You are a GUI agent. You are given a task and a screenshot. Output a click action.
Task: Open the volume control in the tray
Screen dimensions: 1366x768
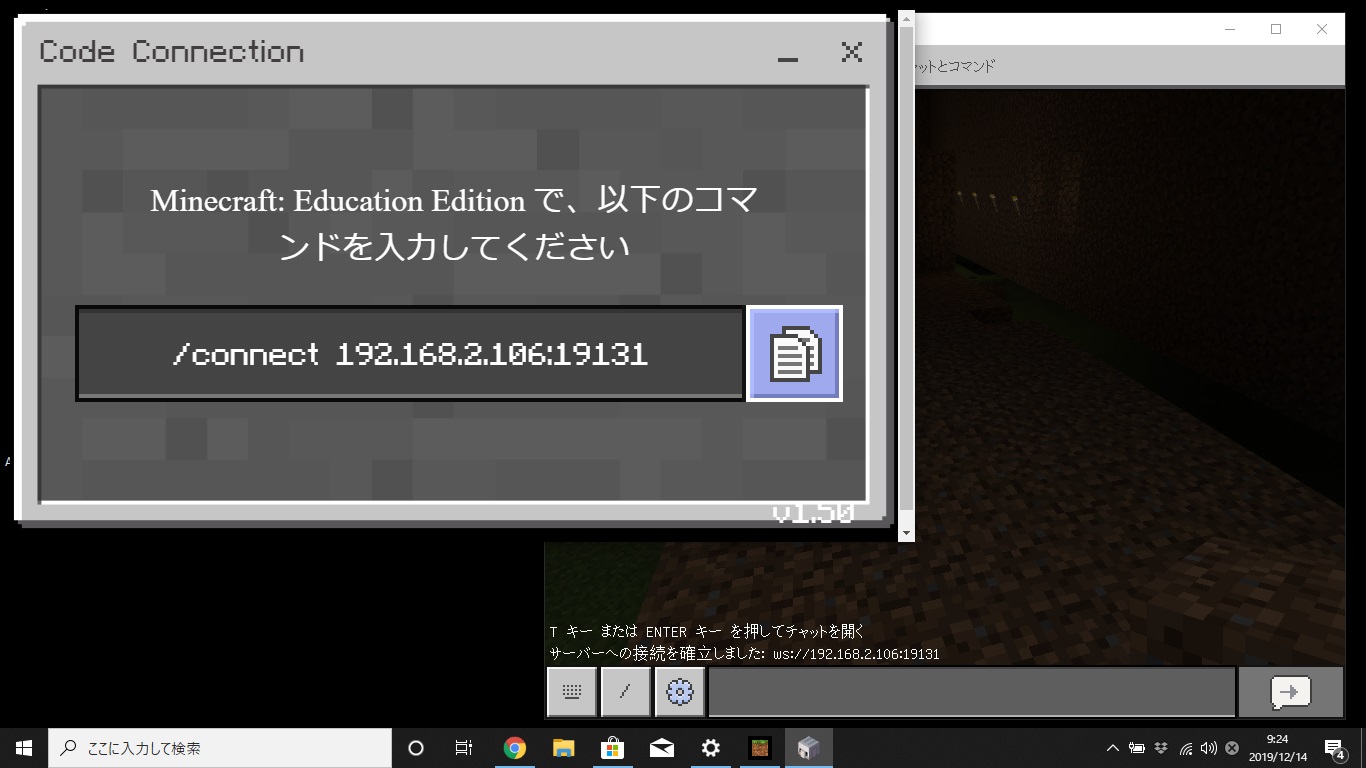[1208, 748]
